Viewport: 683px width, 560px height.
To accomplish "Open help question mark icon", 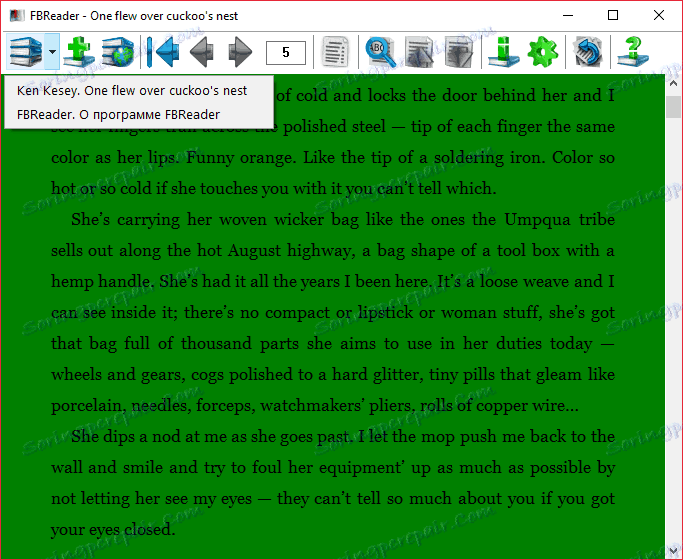I will click(633, 52).
